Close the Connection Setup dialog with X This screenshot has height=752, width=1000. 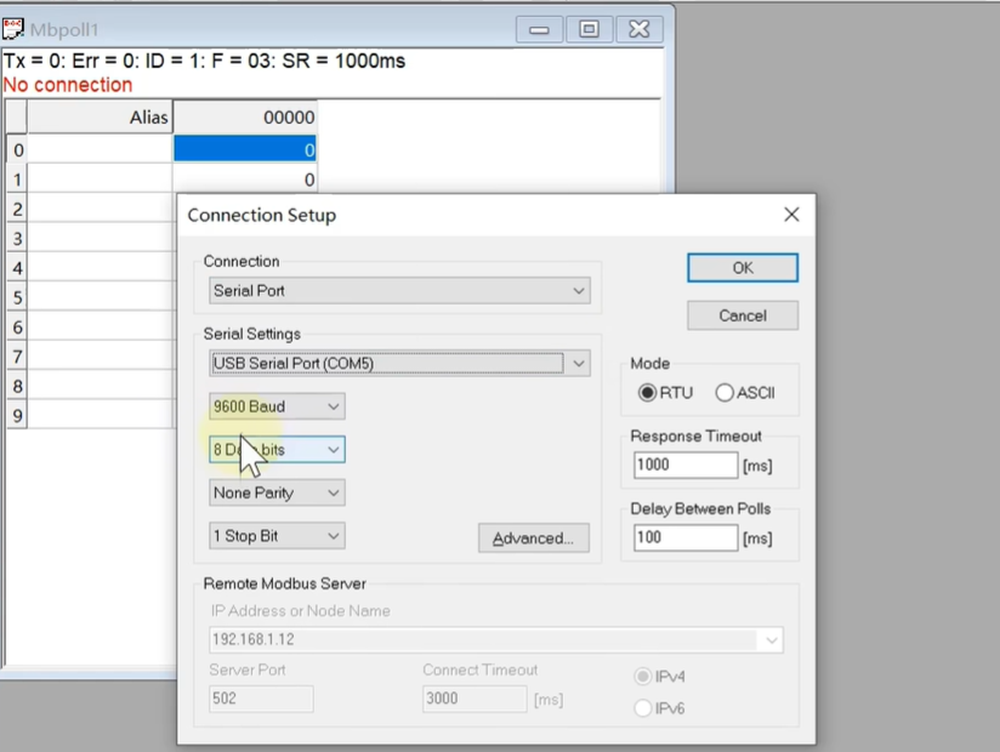click(x=791, y=215)
